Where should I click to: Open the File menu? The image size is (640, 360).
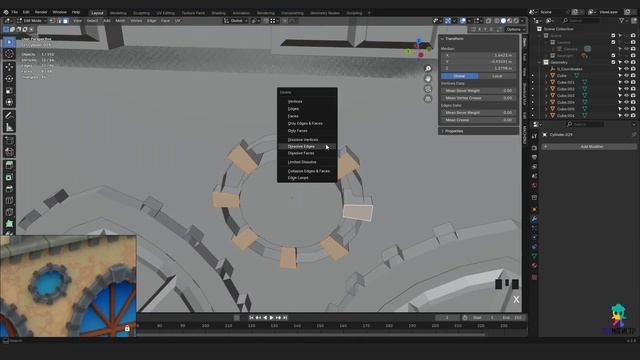coord(15,12)
